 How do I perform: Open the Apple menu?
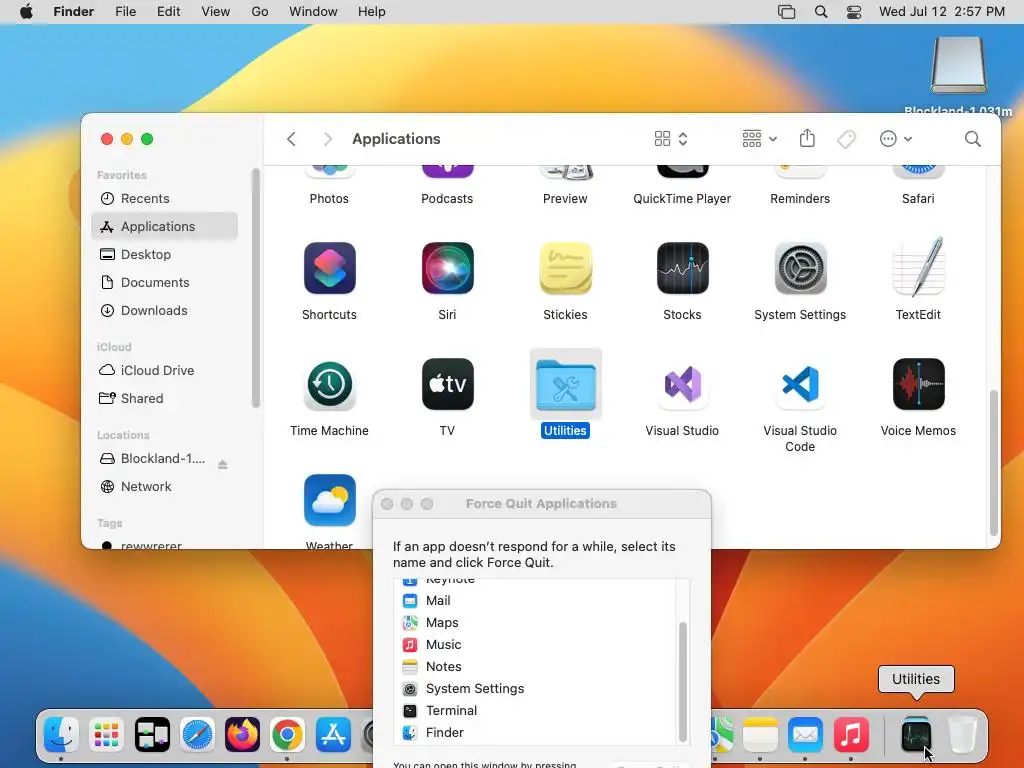point(26,12)
